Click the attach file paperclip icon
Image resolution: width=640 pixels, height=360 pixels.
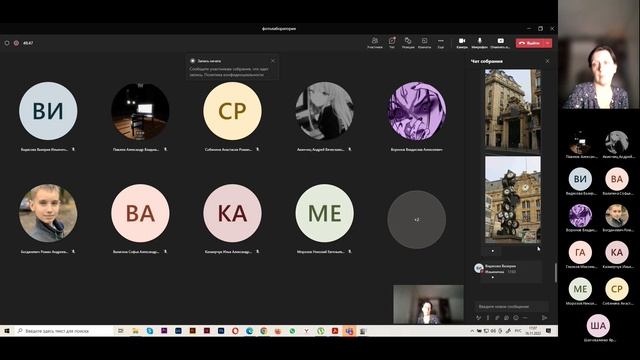497,318
